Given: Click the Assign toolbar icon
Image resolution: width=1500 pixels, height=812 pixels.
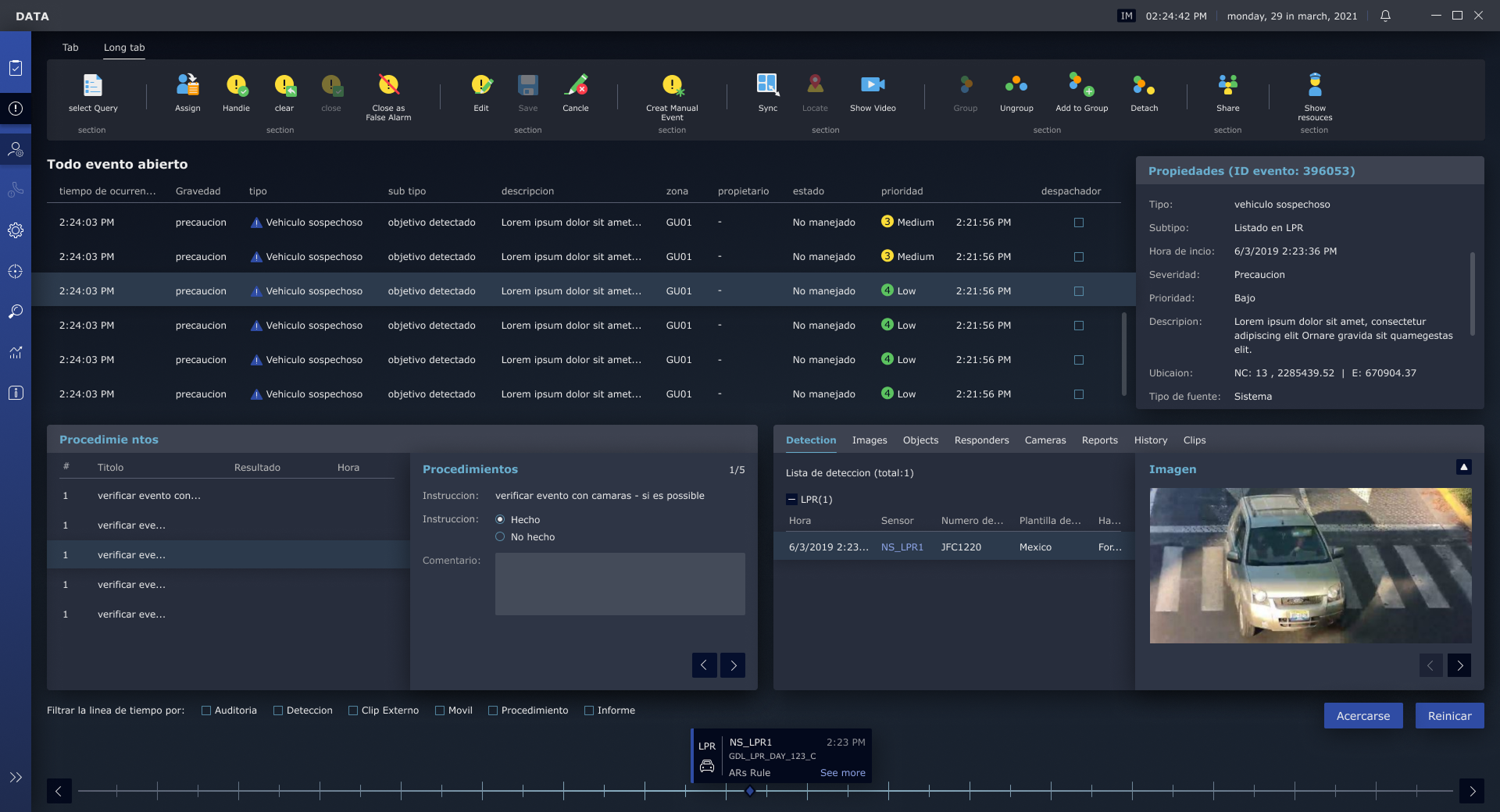Looking at the screenshot, I should 187,85.
